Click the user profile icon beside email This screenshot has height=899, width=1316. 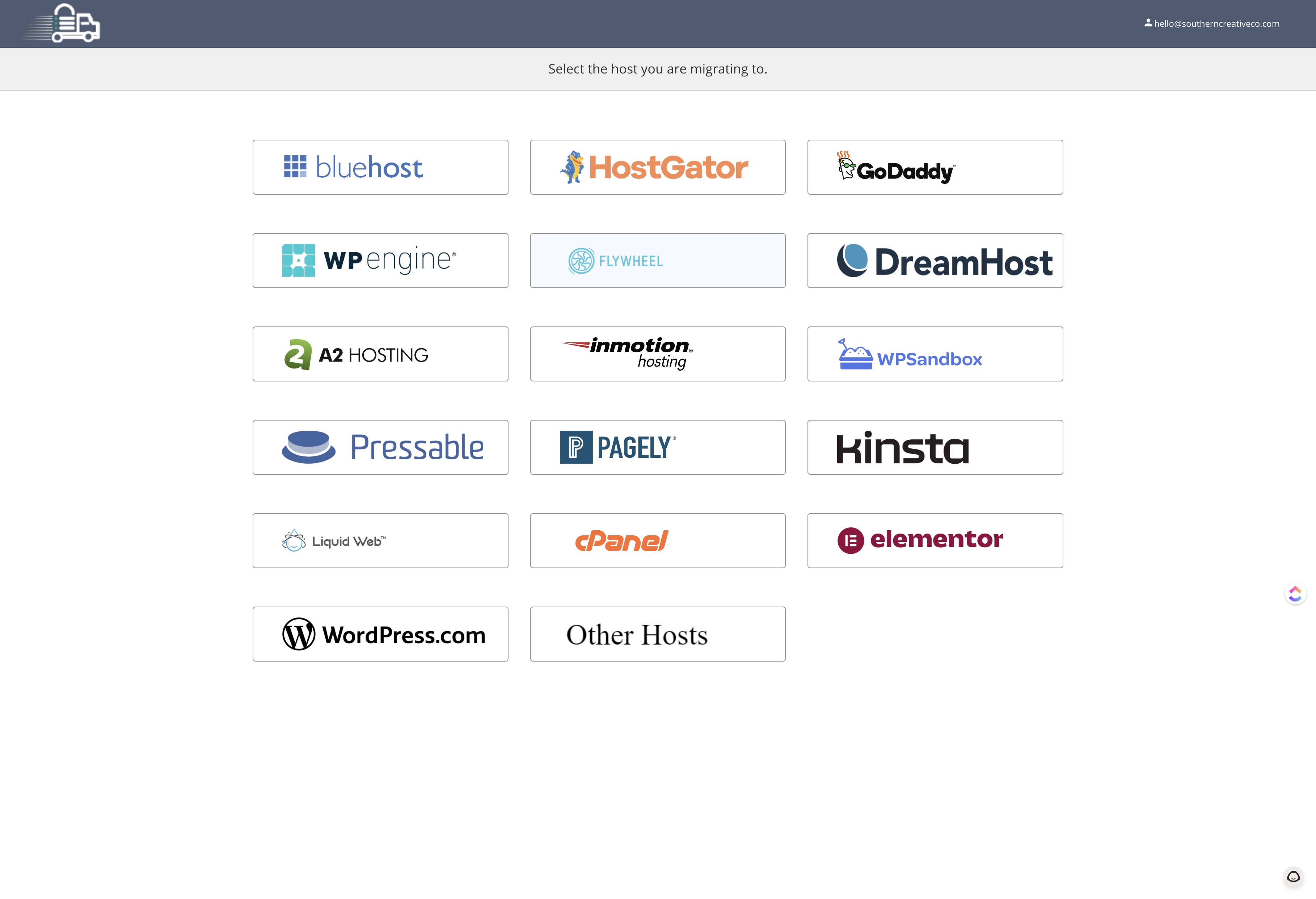pyautogui.click(x=1148, y=23)
